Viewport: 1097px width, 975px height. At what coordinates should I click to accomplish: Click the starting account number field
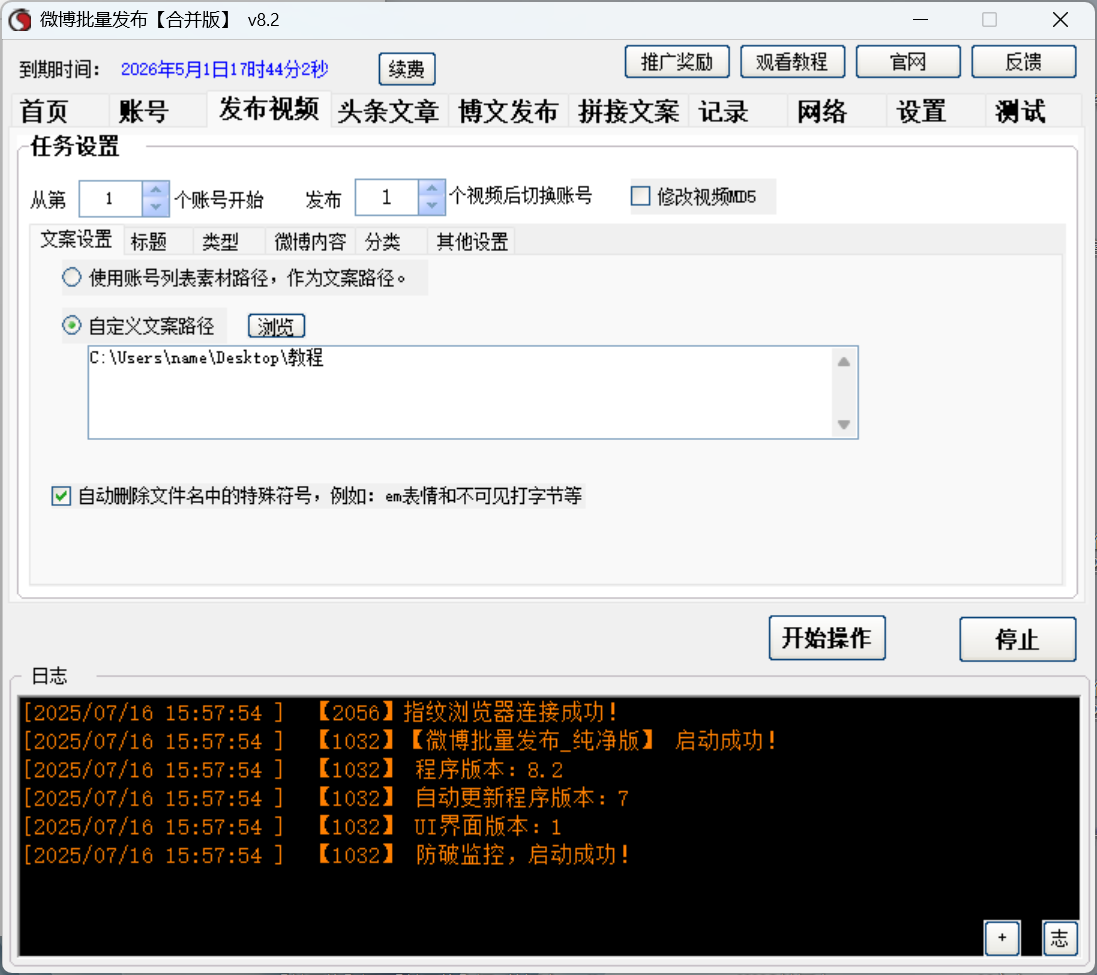(111, 199)
